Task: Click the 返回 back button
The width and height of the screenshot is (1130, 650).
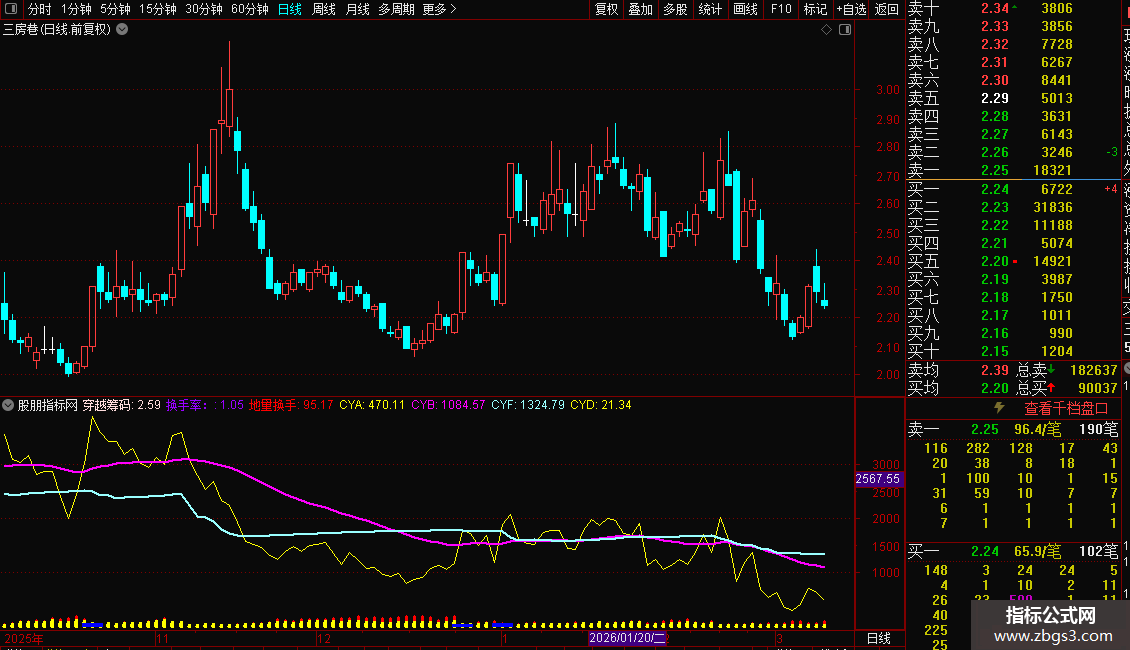Action: tap(886, 9)
